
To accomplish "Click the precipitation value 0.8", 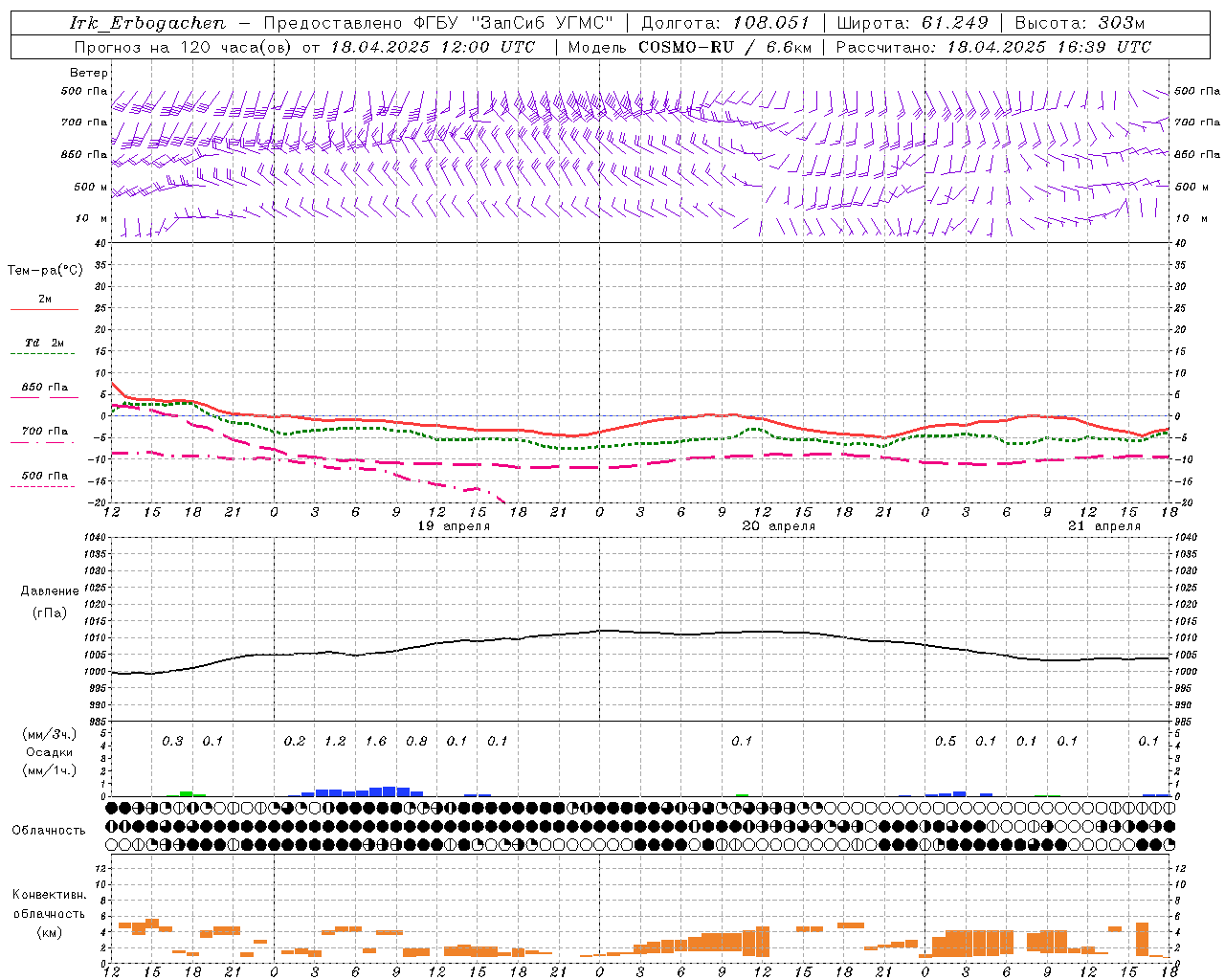I will pos(416,741).
